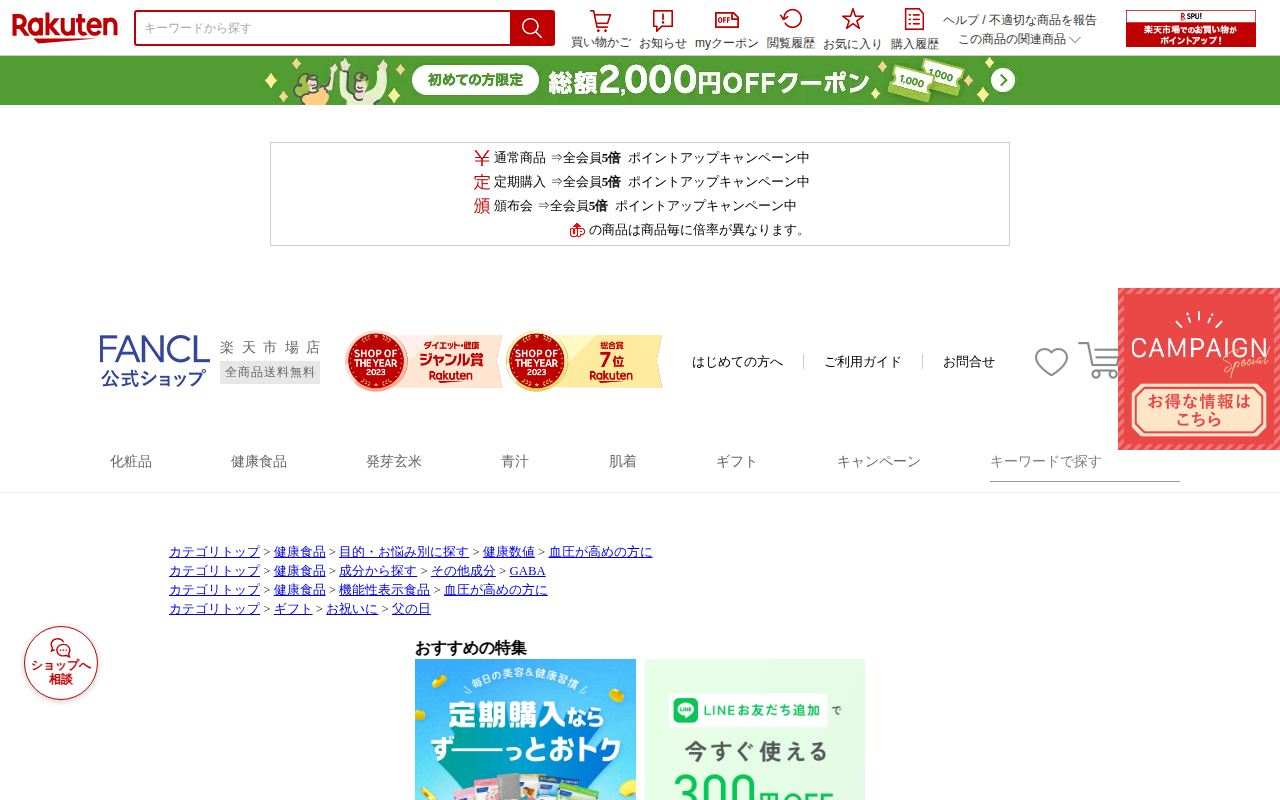Click the green banner next arrow

pos(1003,80)
